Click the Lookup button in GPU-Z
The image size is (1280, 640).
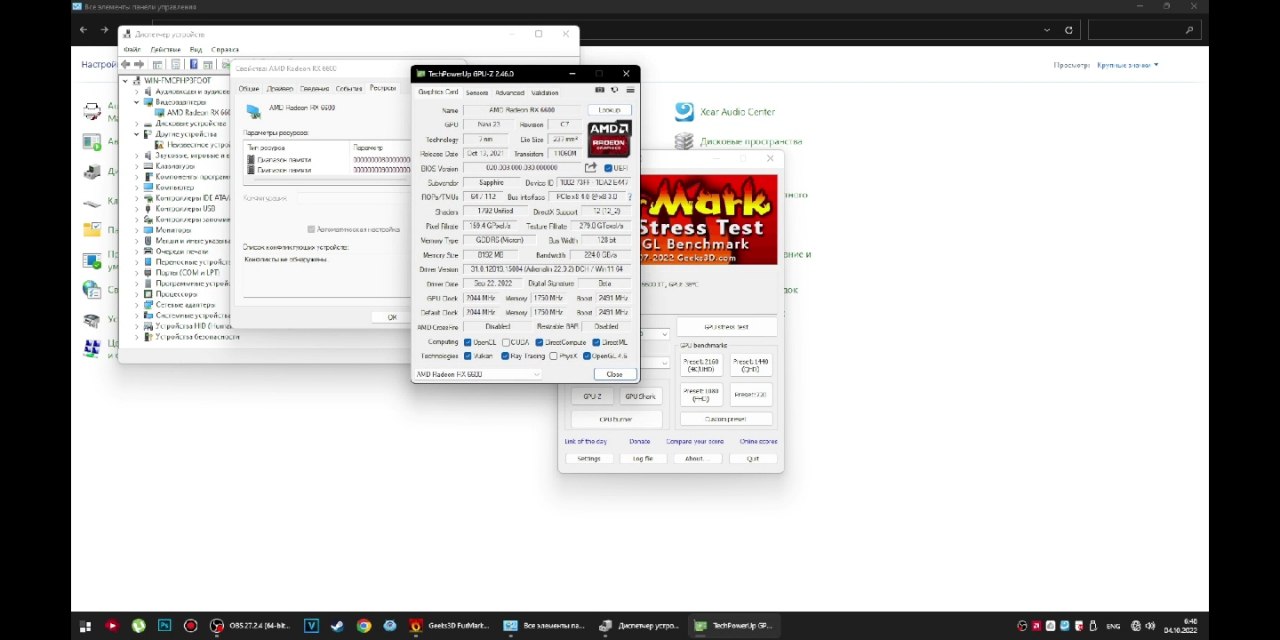610,110
